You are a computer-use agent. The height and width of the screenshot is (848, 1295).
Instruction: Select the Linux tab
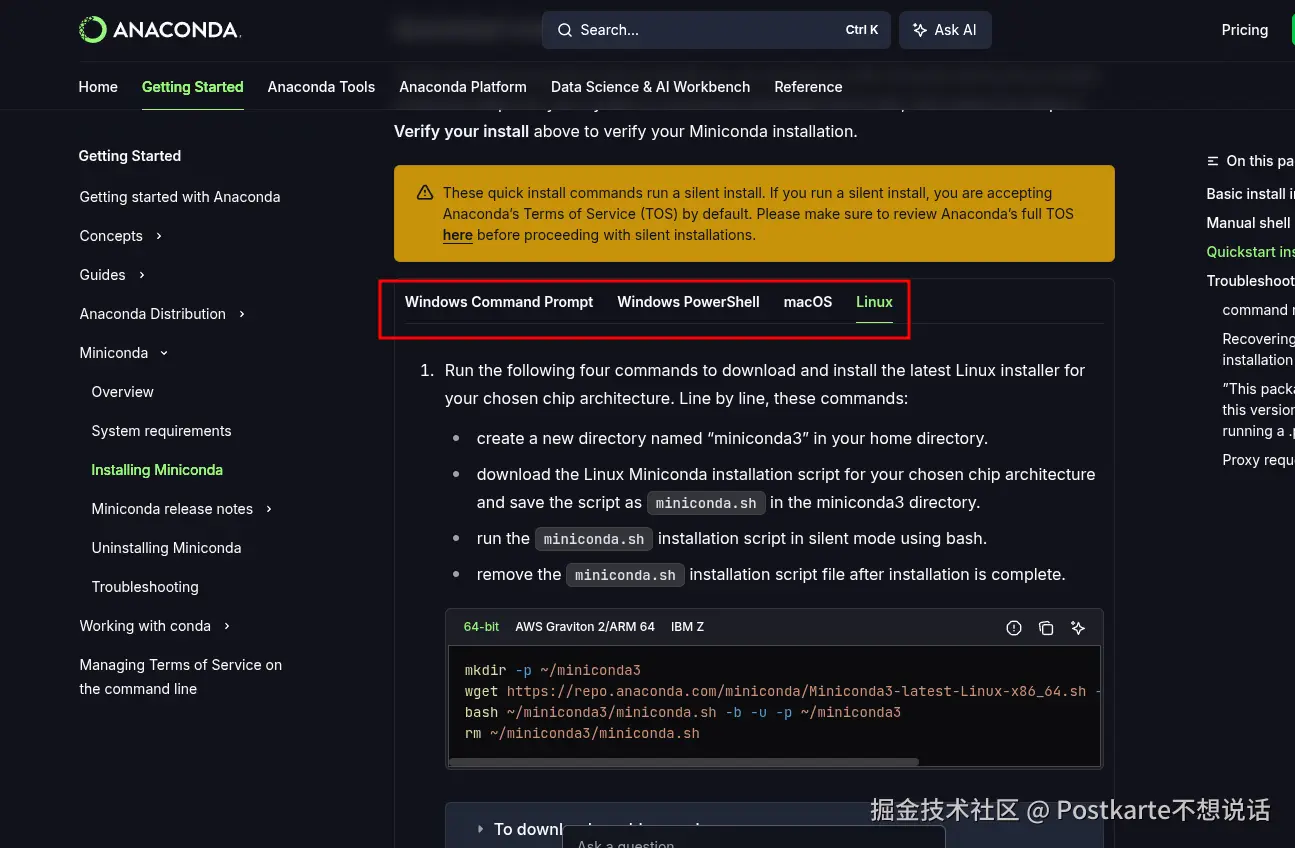pos(874,302)
